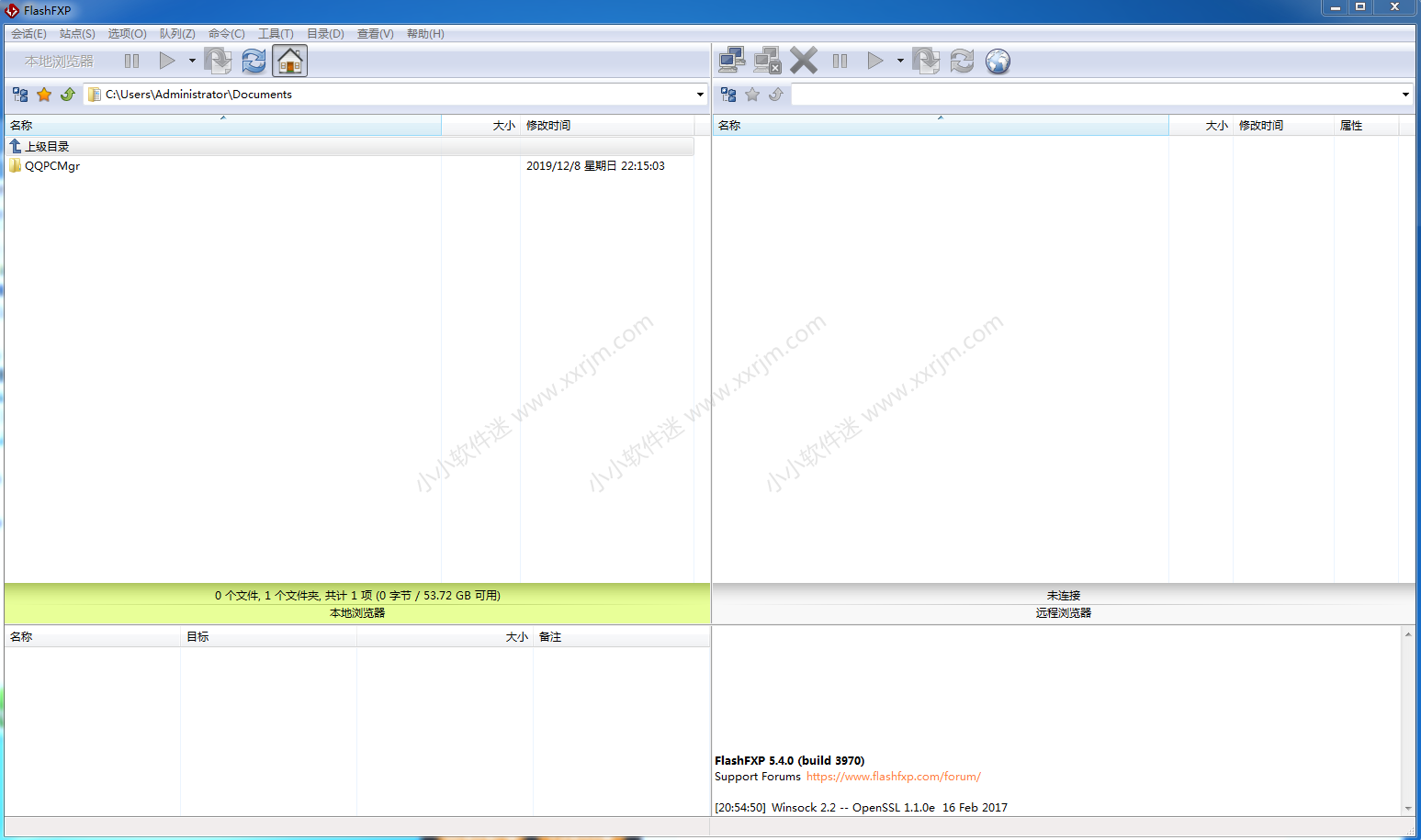This screenshot has width=1421, height=840.
Task: Expand the local path dropdown
Action: click(700, 95)
